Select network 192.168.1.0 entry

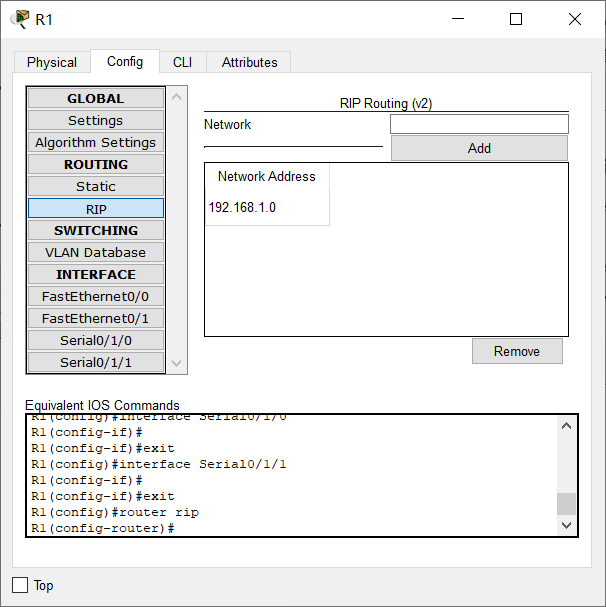click(267, 207)
